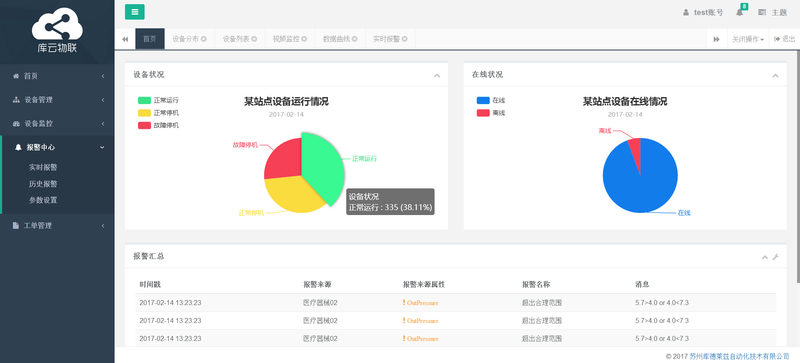
Task: Open 首页 in the sidebar
Action: tap(57, 76)
